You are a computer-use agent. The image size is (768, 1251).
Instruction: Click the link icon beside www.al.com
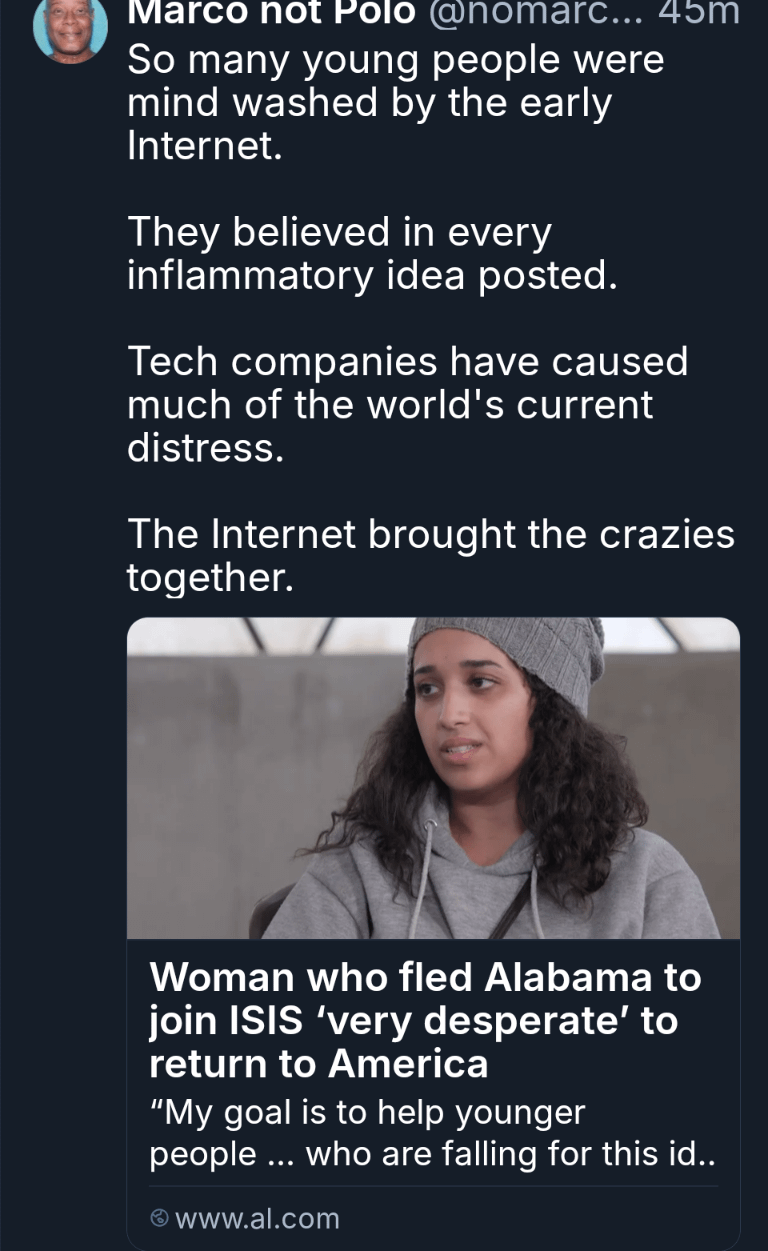159,1218
